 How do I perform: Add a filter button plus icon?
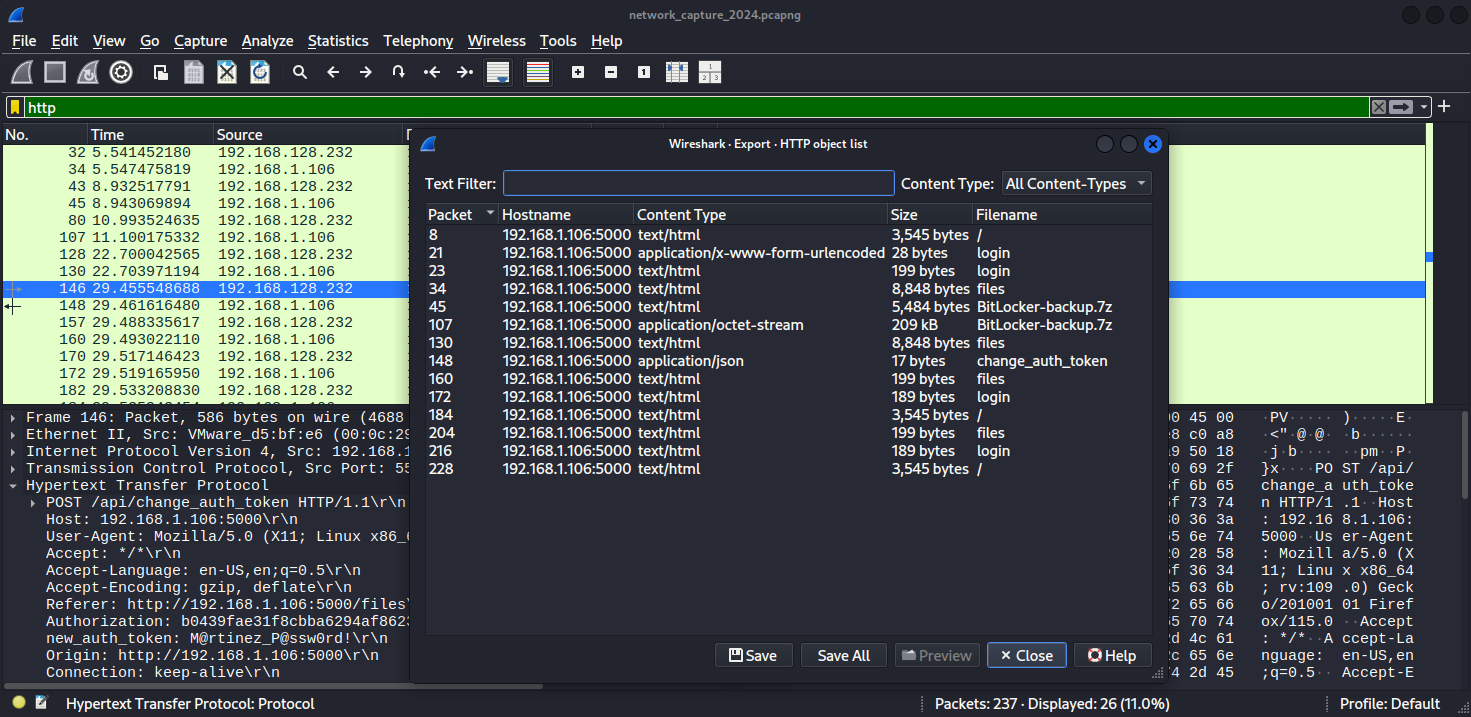(x=1444, y=107)
